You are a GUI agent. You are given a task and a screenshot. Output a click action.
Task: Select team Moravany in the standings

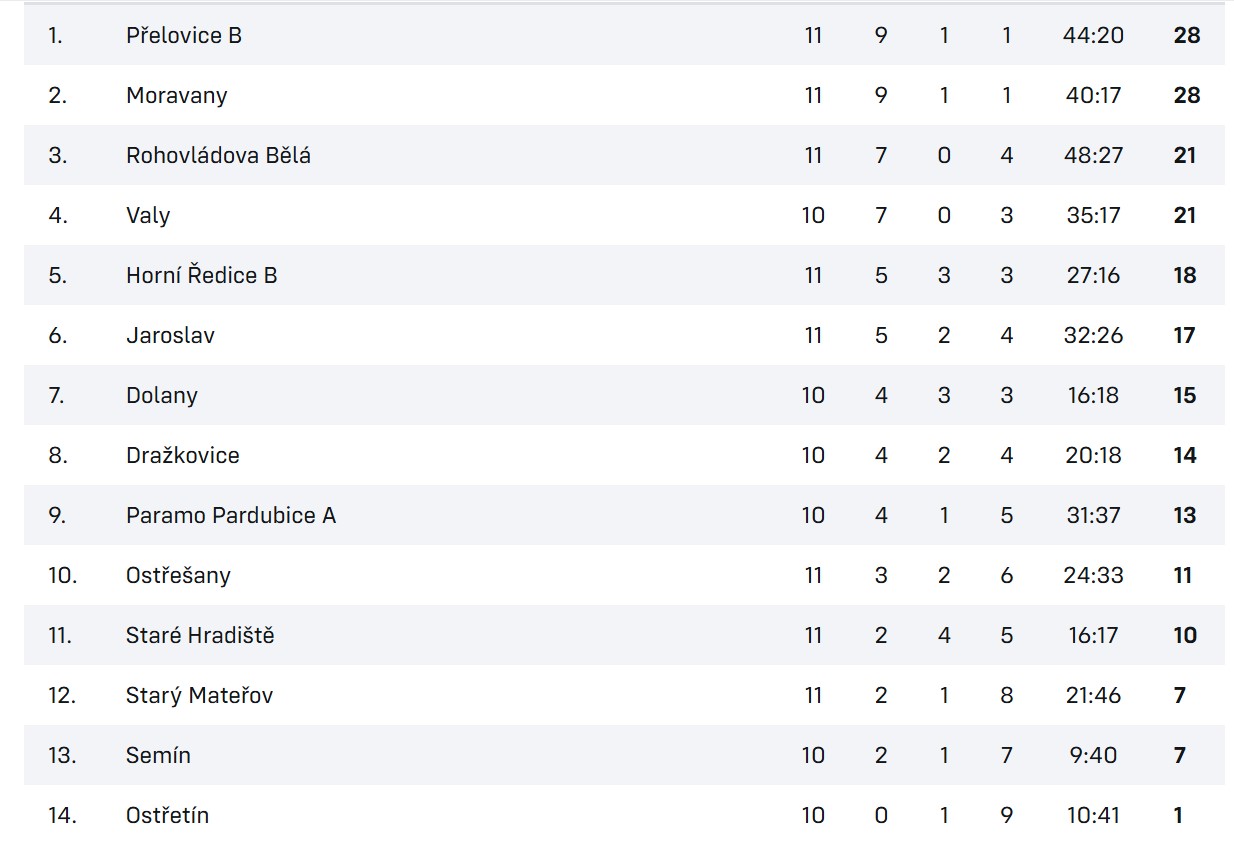(x=177, y=95)
